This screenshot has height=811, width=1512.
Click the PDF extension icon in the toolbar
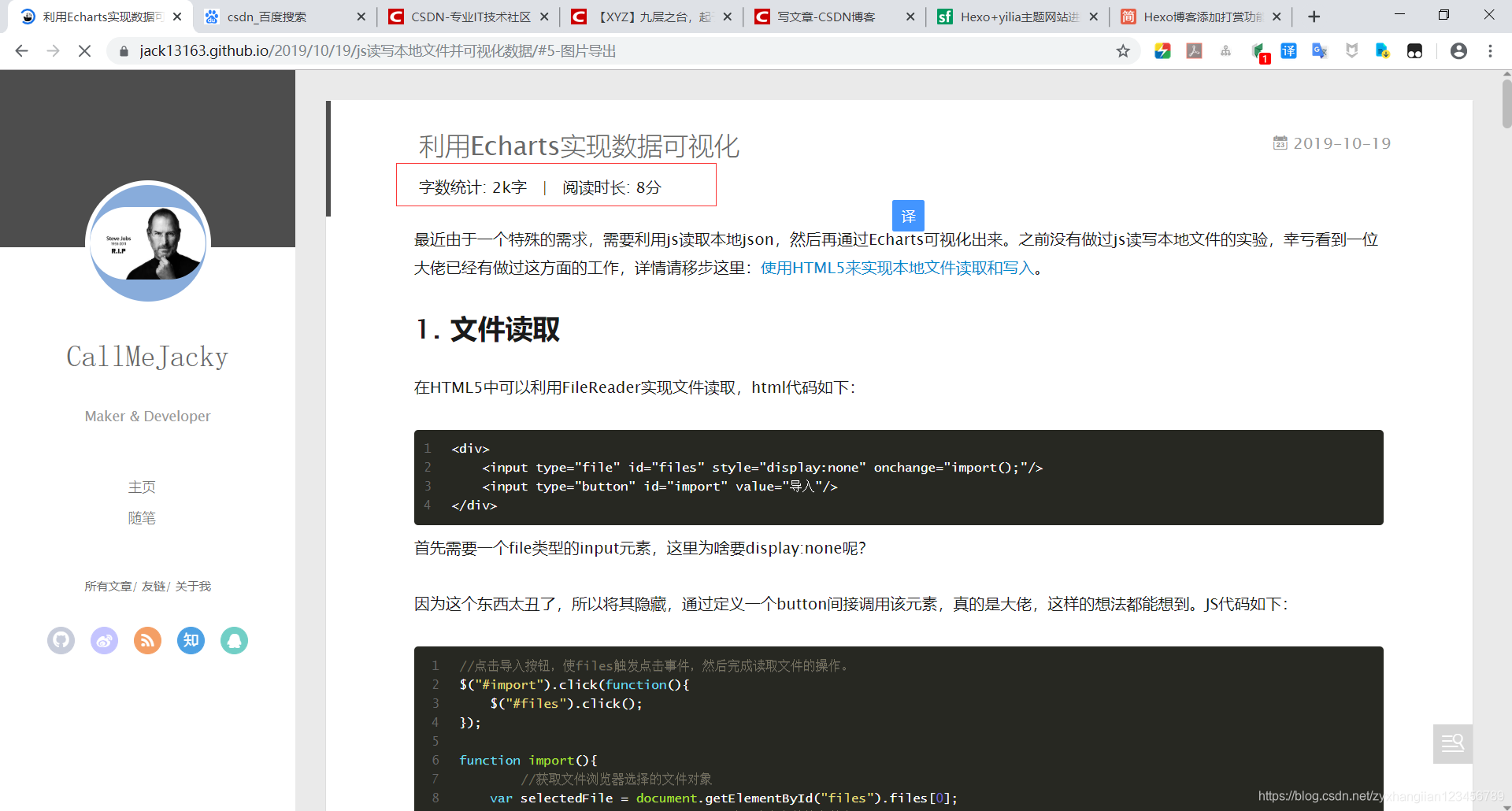click(1194, 51)
